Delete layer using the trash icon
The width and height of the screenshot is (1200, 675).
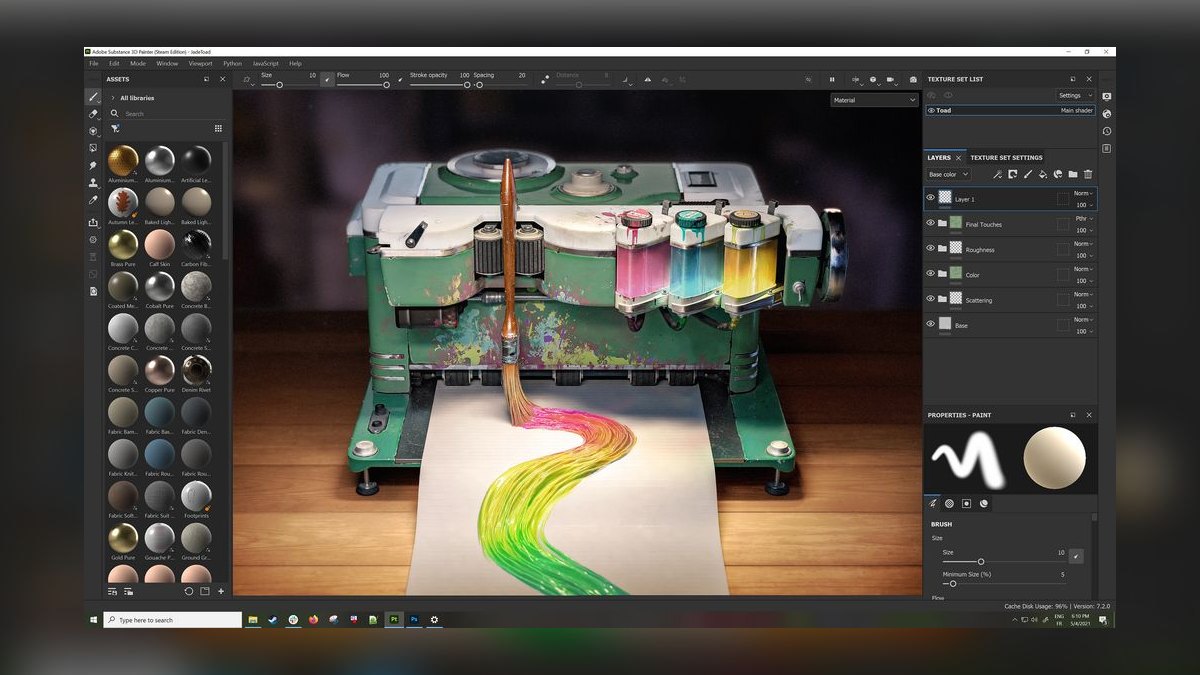(x=1088, y=174)
